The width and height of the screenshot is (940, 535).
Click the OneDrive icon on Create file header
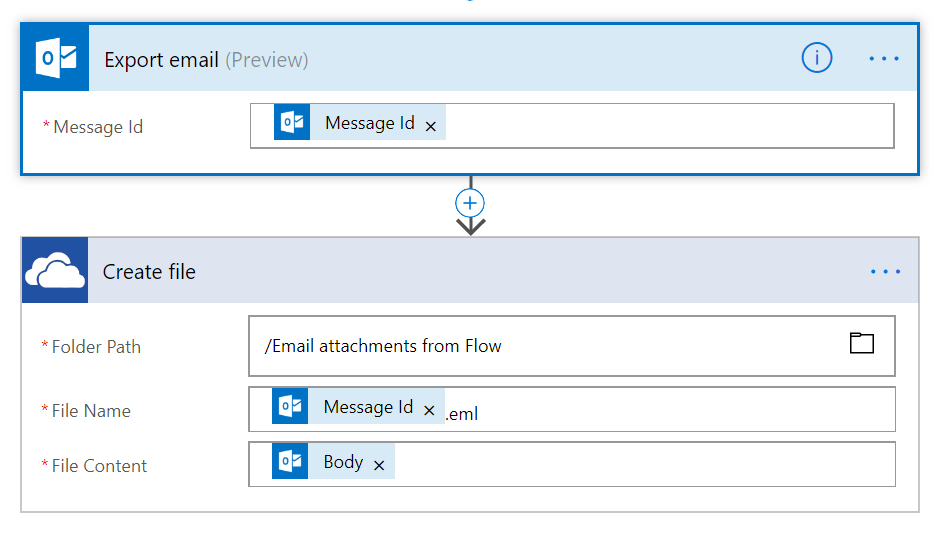55,272
